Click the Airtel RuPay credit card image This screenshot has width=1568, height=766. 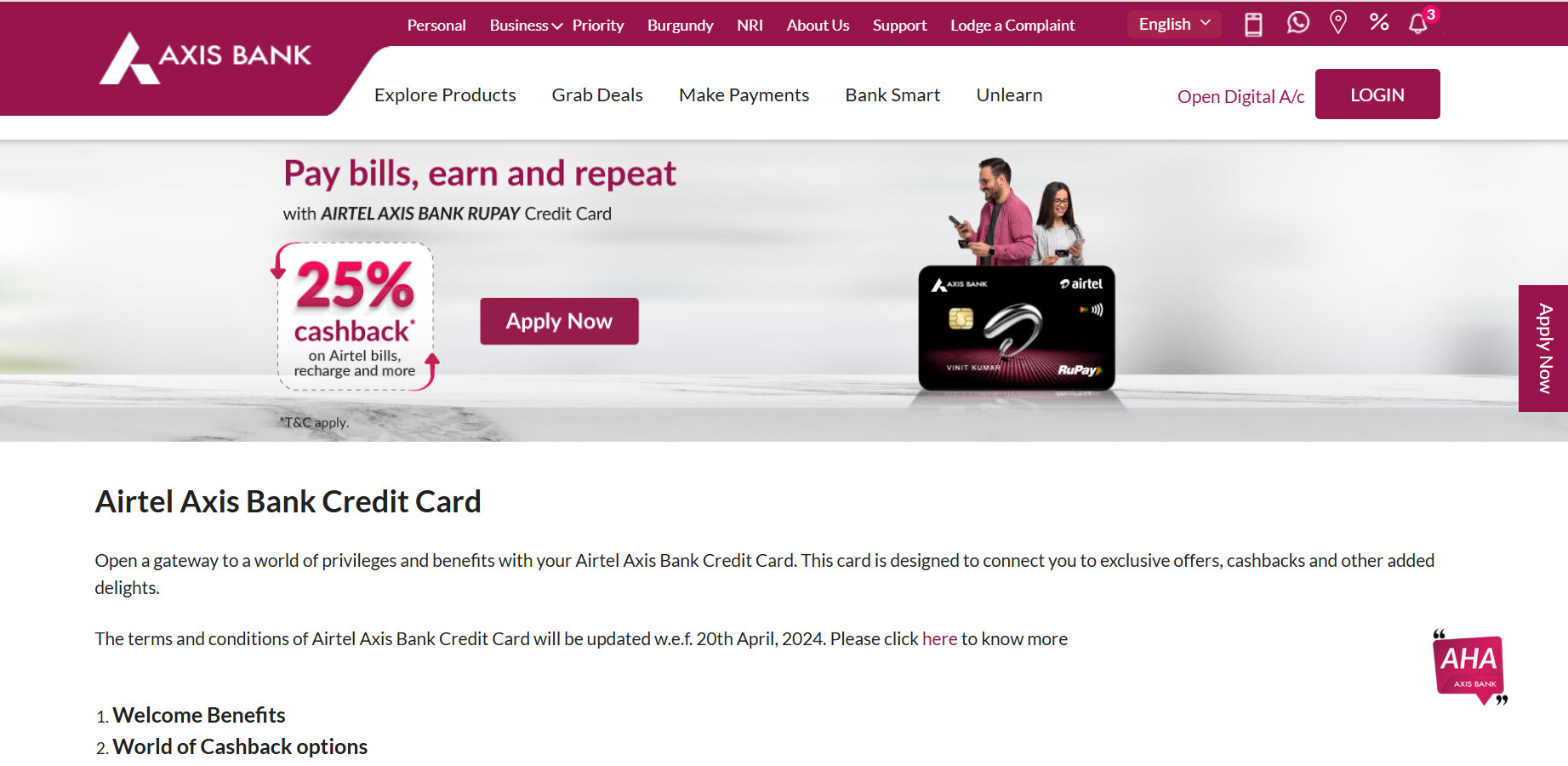pyautogui.click(x=1017, y=329)
